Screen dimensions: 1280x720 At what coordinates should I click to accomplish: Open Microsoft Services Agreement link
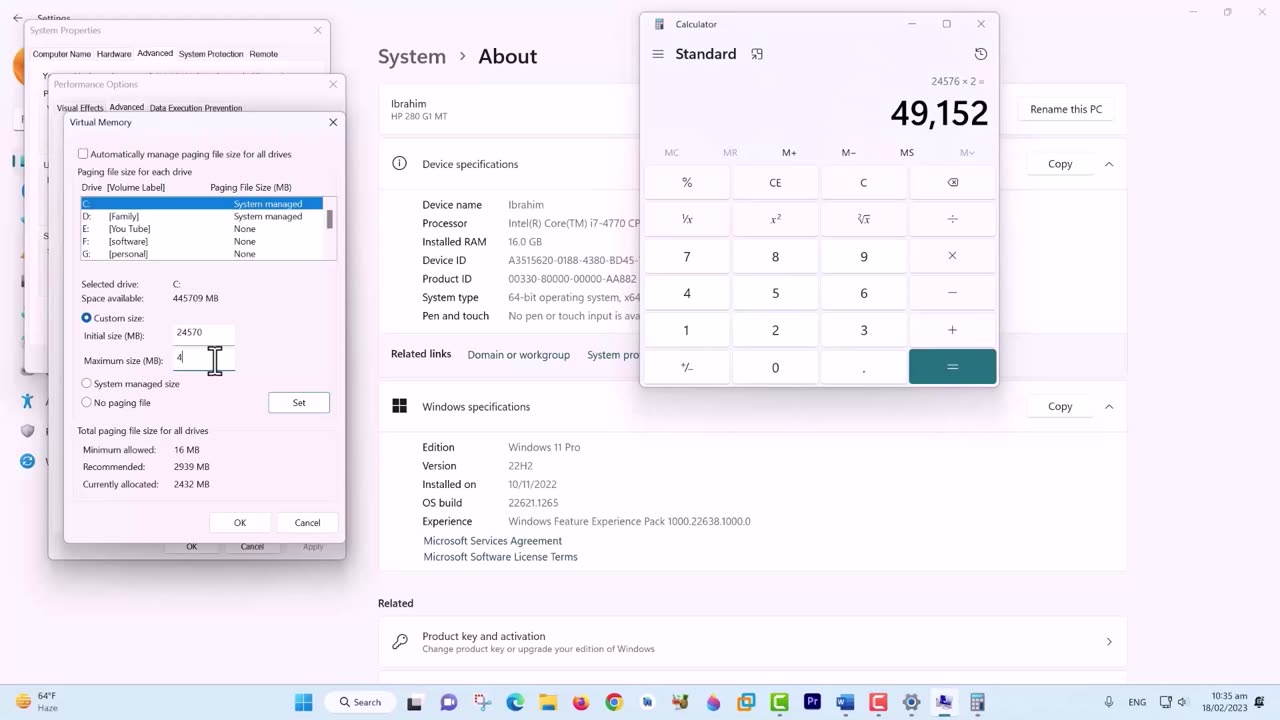coord(492,541)
